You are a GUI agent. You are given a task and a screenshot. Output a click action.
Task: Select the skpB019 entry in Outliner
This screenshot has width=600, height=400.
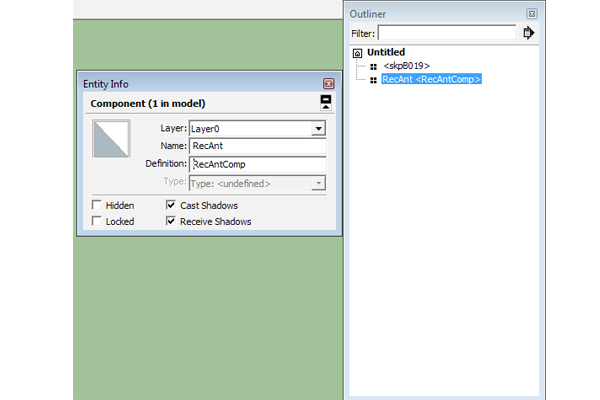point(406,66)
